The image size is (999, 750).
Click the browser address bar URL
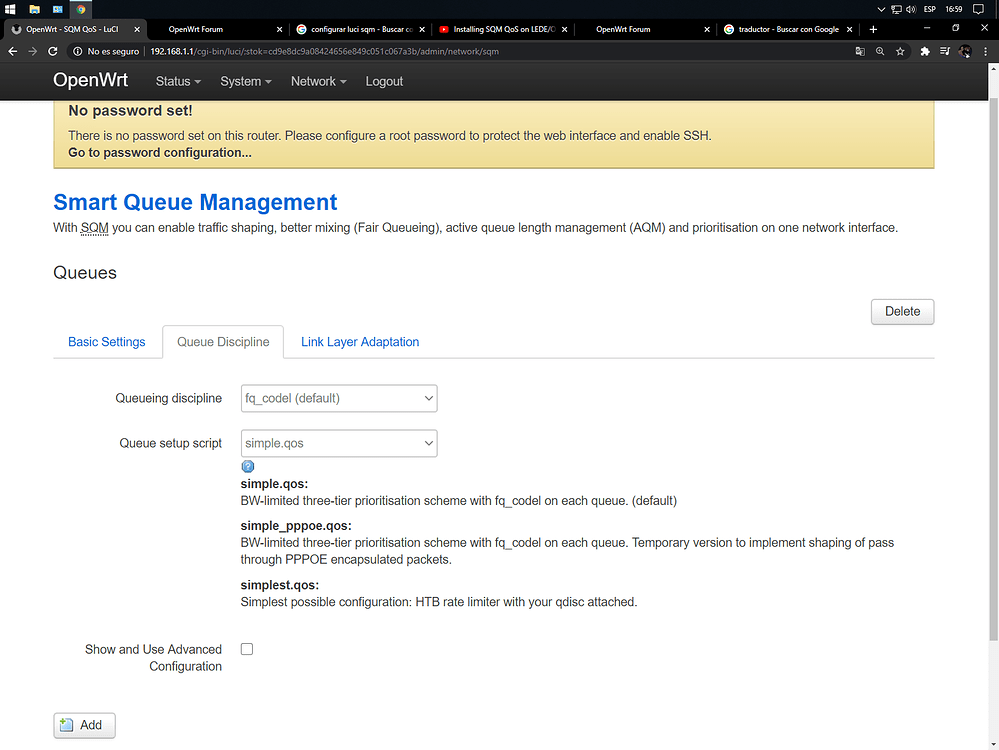click(x=400, y=51)
